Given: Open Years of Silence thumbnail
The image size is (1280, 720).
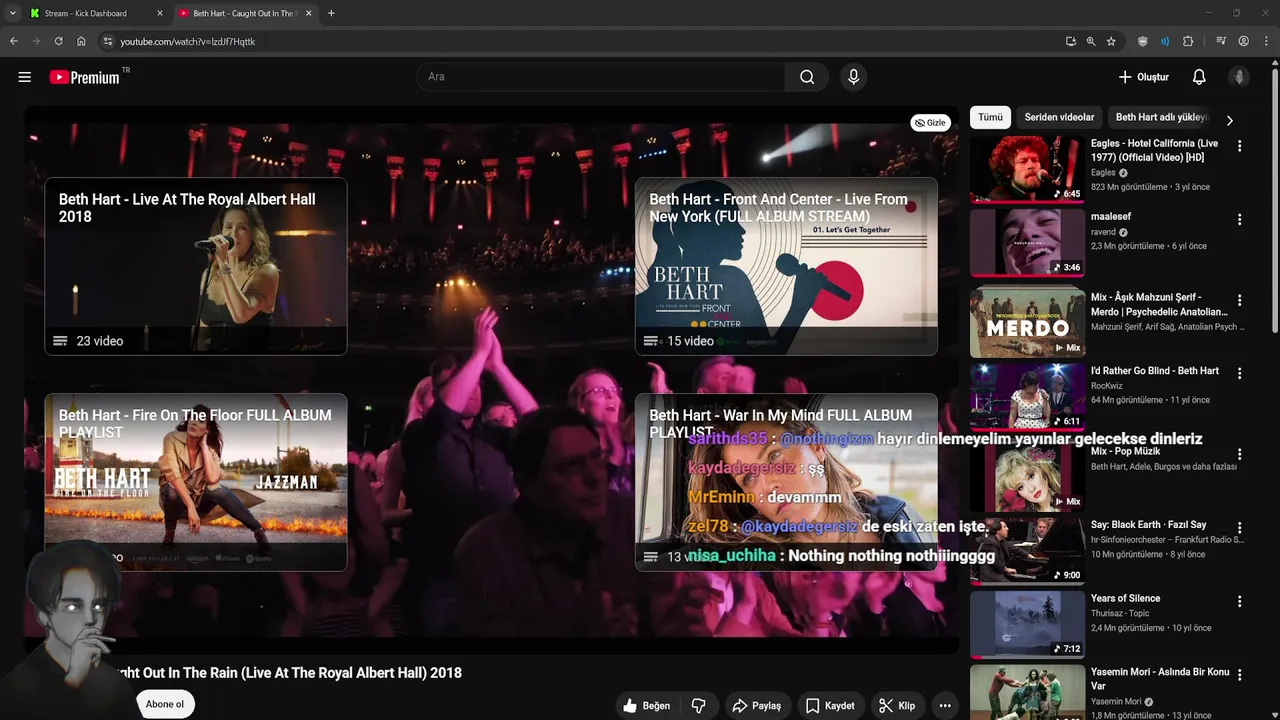Looking at the screenshot, I should tap(1027, 624).
